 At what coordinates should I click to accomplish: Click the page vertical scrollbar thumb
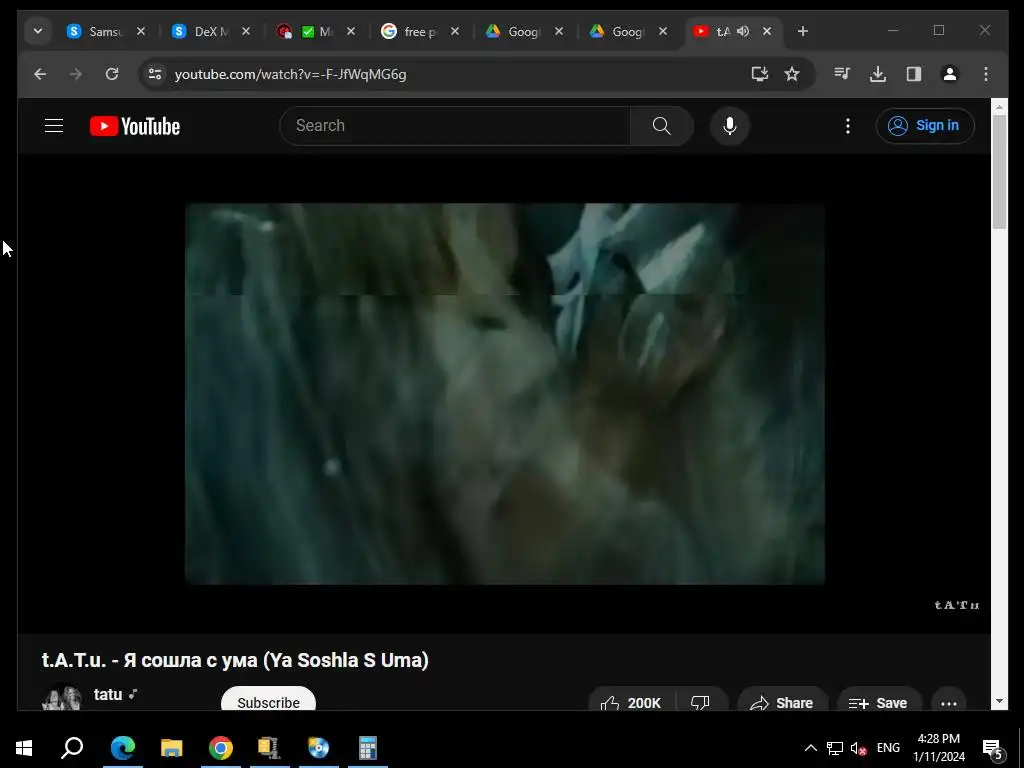(999, 172)
